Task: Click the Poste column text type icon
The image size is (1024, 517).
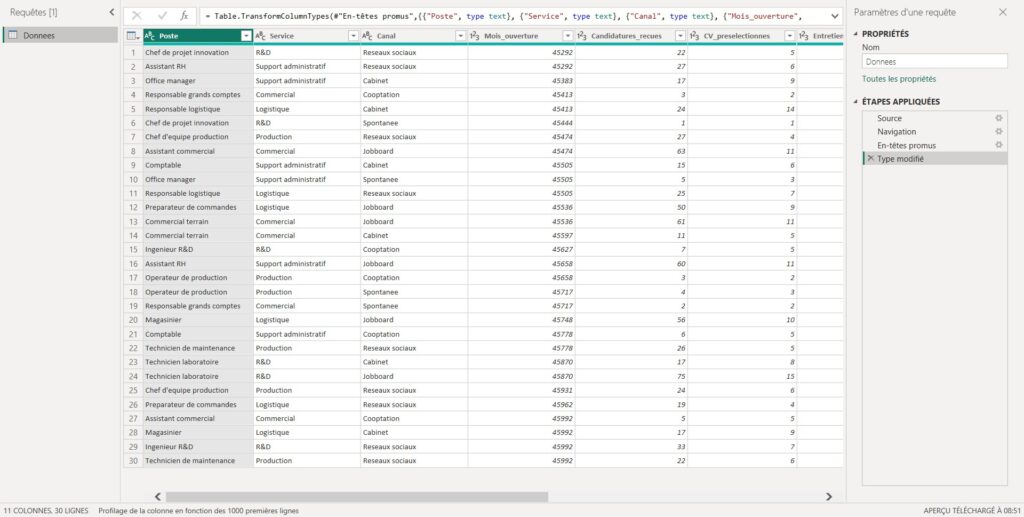Action: [x=150, y=36]
